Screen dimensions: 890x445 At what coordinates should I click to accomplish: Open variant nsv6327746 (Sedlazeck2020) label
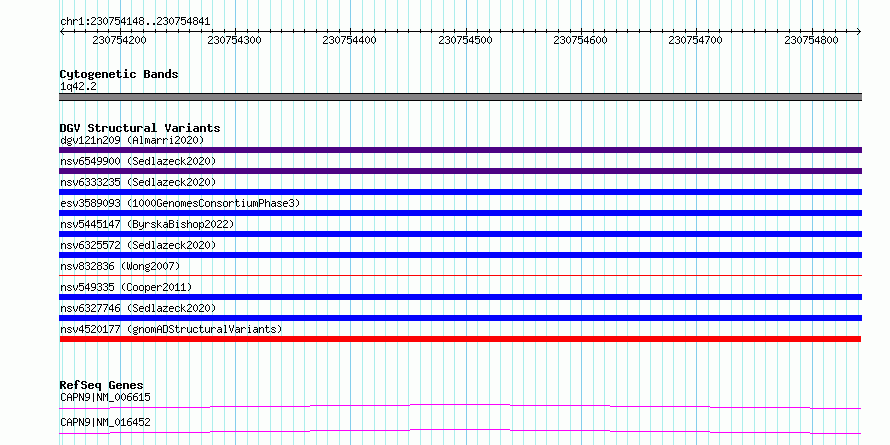pyautogui.click(x=138, y=308)
